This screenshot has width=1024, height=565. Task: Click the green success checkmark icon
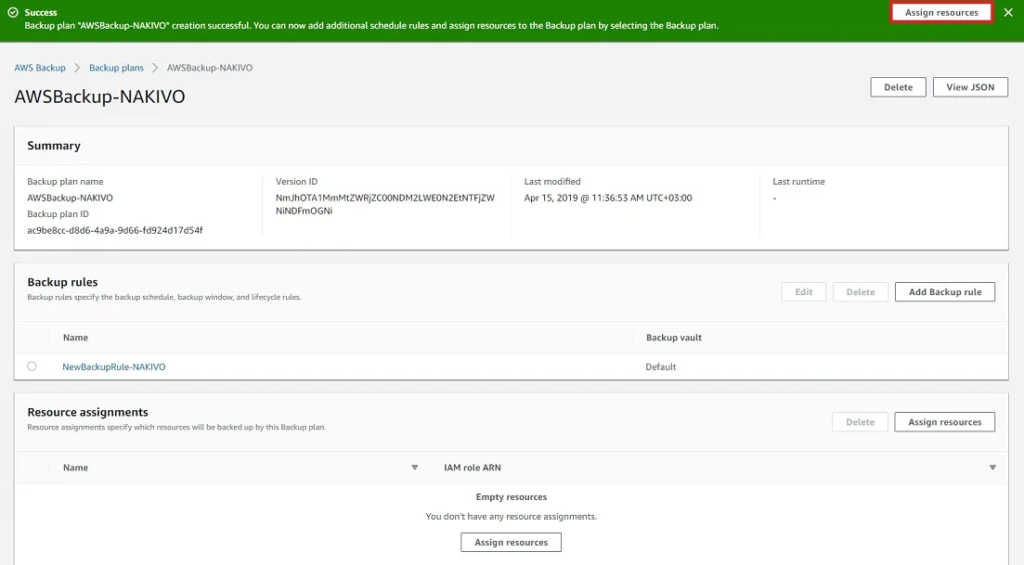13,13
